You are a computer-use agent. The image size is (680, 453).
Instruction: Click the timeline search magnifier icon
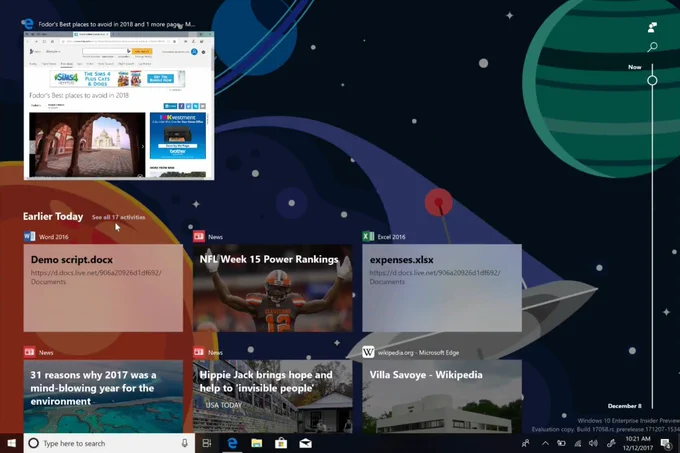coord(652,47)
